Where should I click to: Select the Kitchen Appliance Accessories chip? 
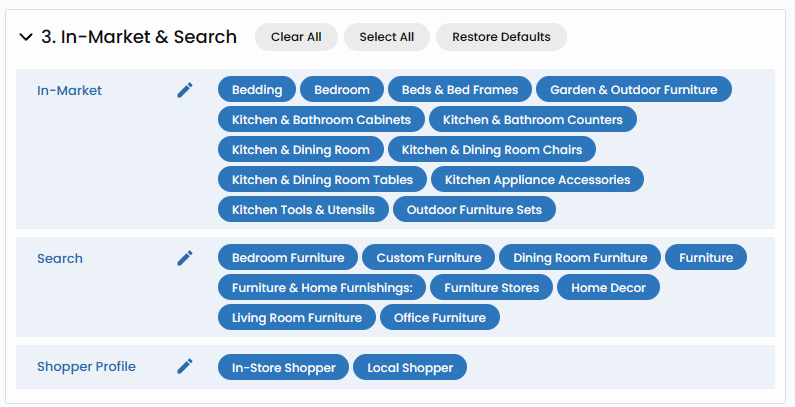(x=537, y=180)
